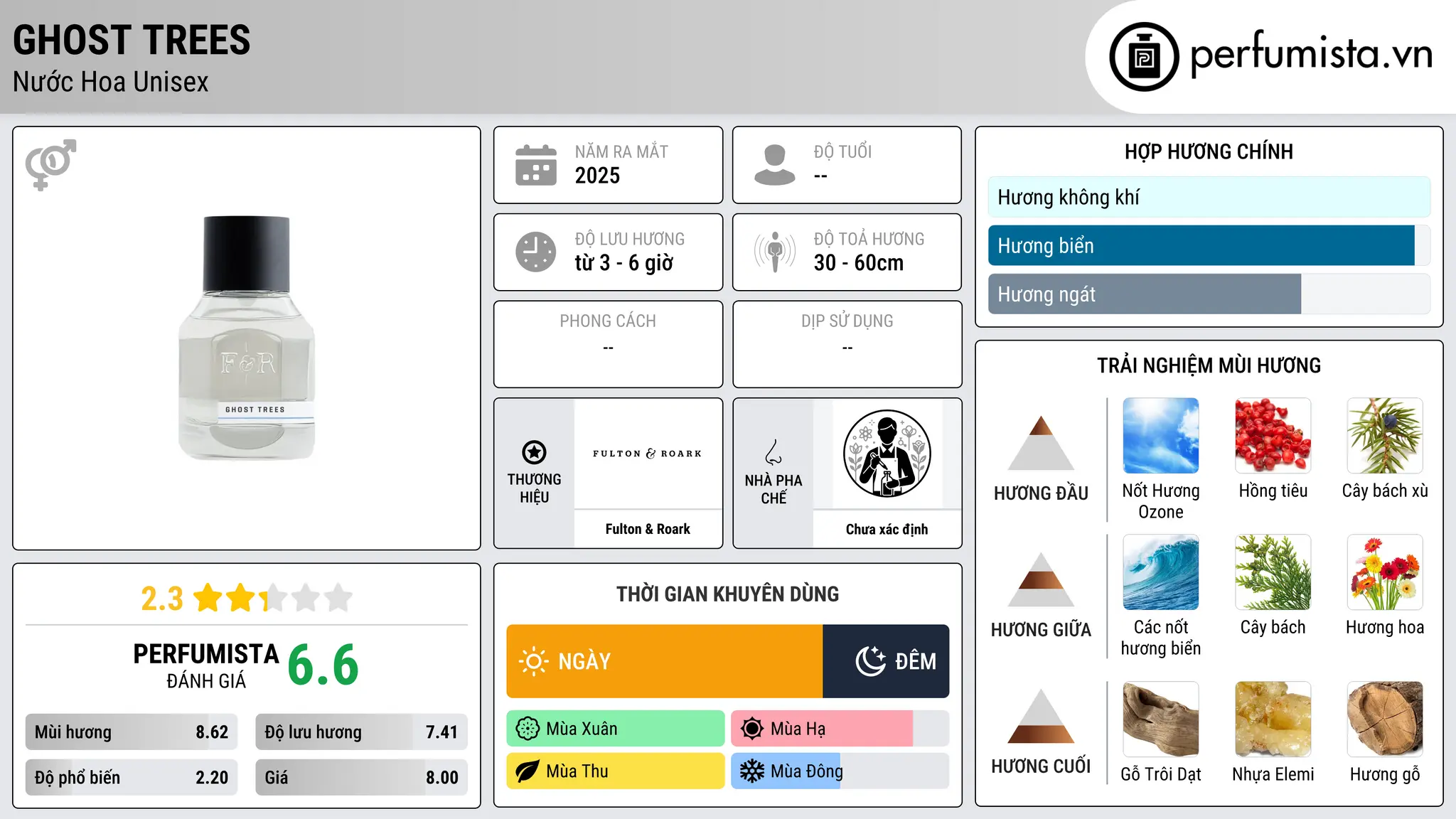Click the Hương giữa pyramid icon

1041,579
